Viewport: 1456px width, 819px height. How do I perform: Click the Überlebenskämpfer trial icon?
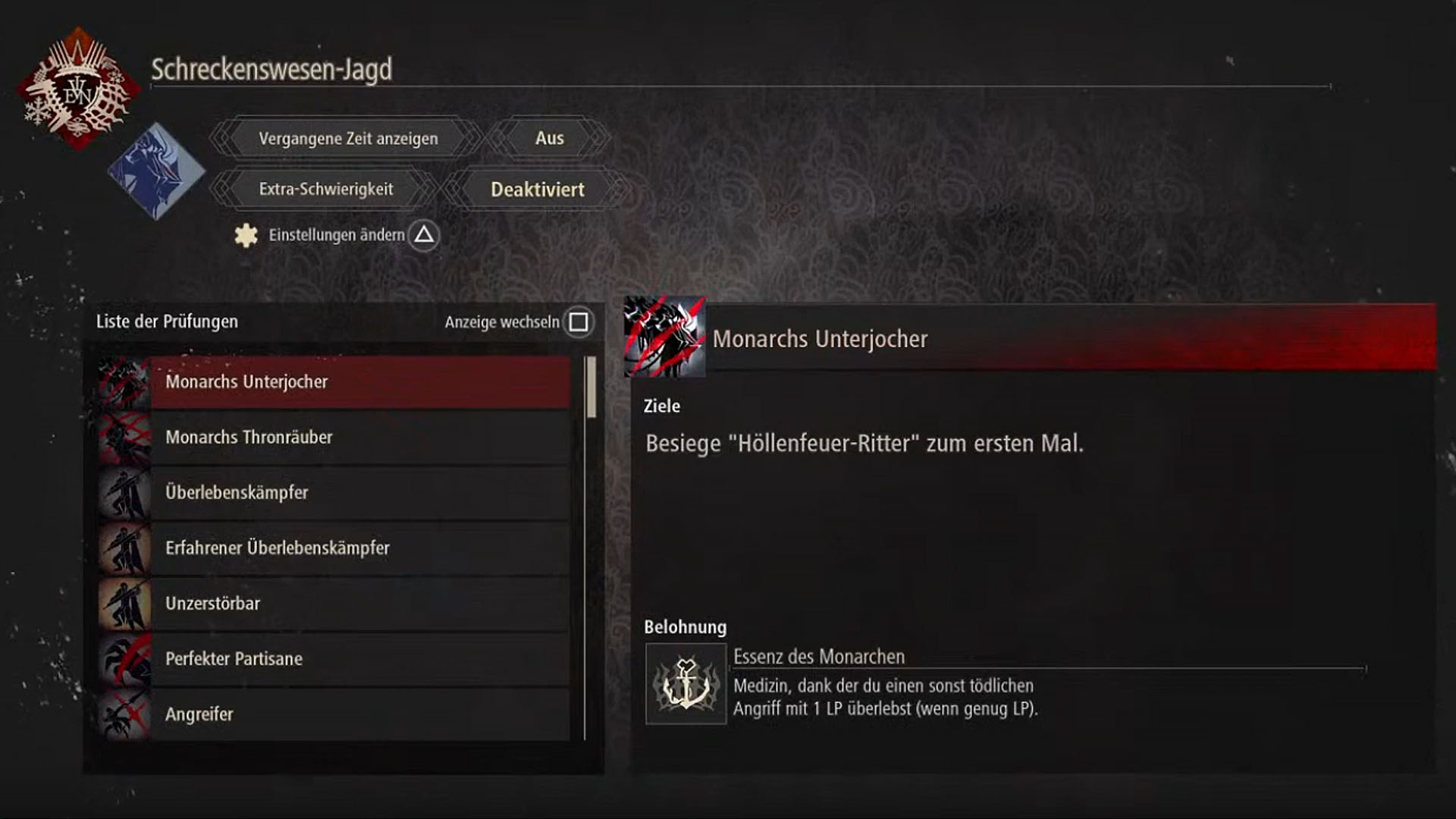point(124,493)
